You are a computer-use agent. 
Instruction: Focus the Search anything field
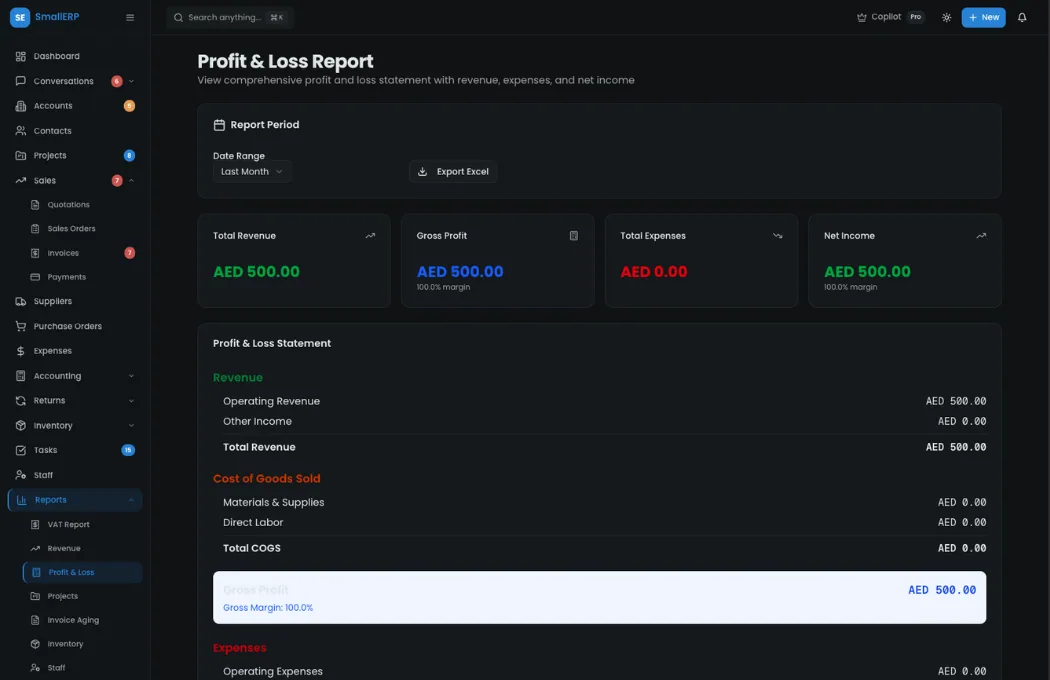click(229, 17)
